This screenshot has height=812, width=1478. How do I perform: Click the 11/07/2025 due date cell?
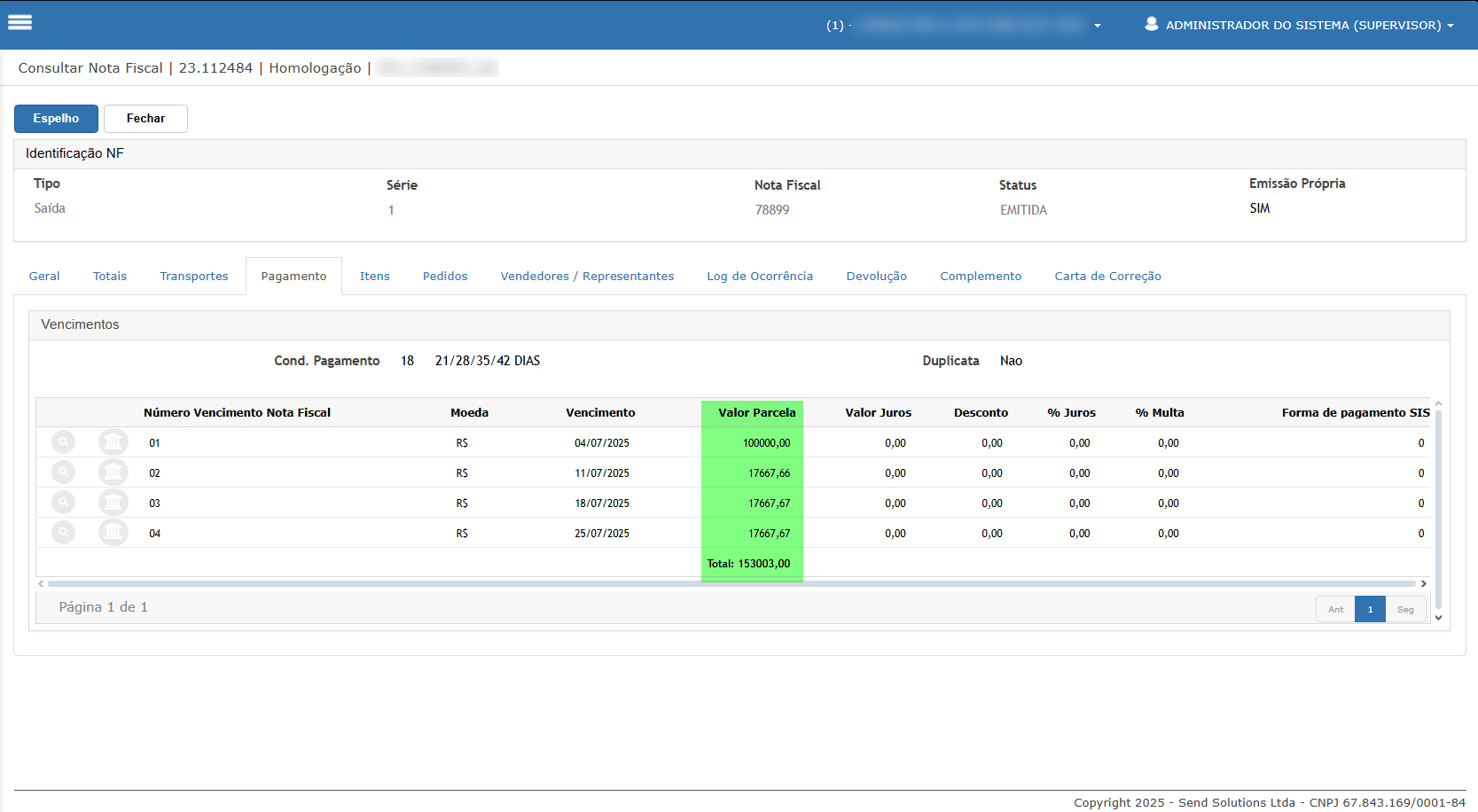tap(602, 472)
